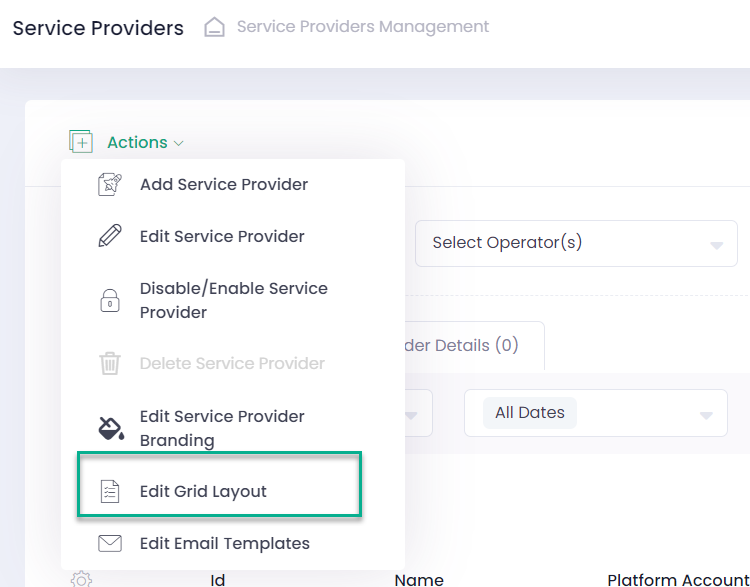
Task: Click the envelope icon for Edit Email Templates
Action: coord(109,544)
